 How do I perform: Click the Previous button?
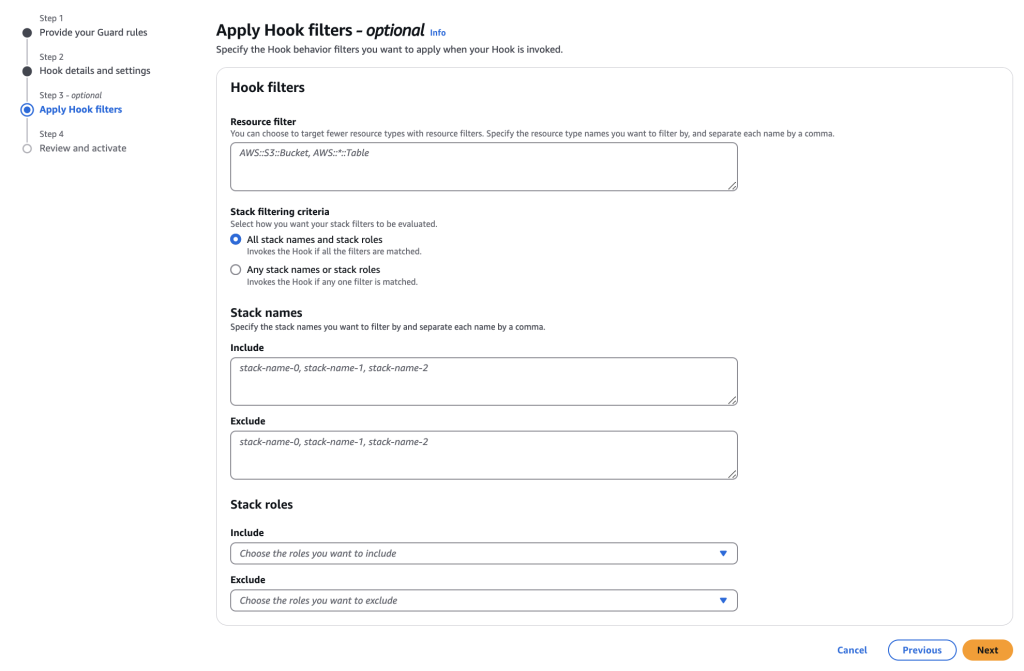pos(921,649)
